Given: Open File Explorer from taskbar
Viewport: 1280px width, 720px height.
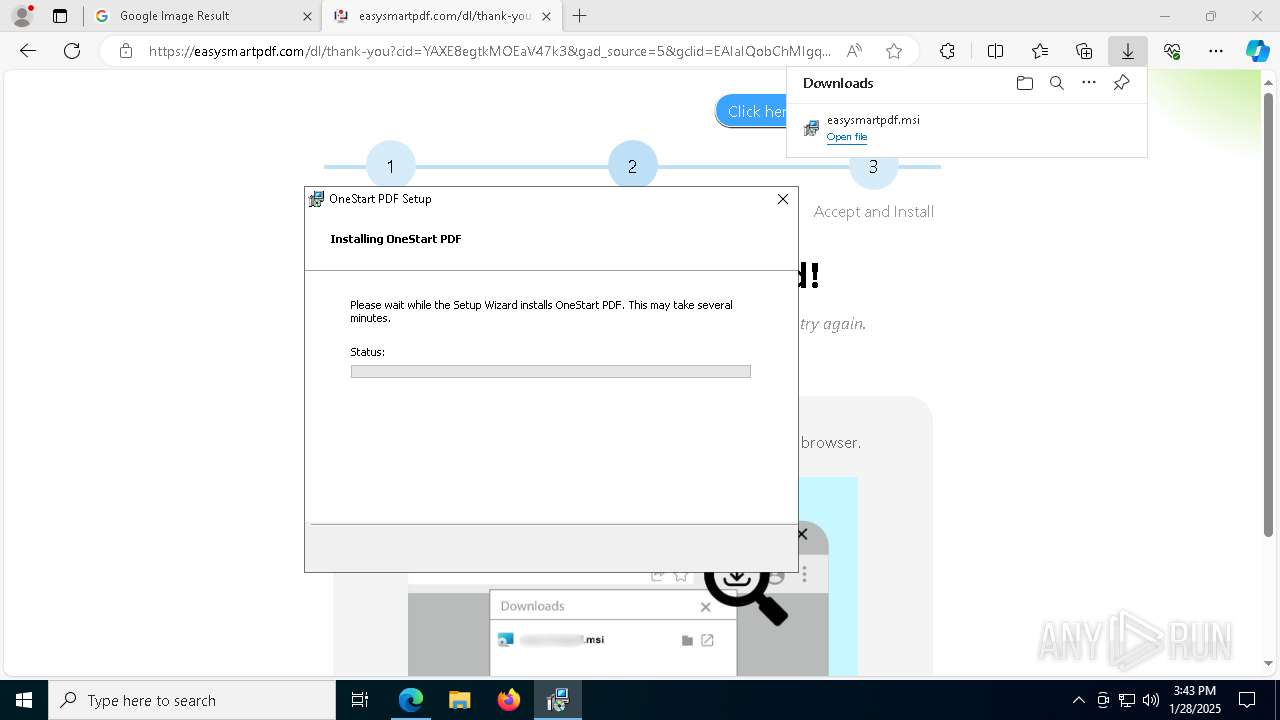Looking at the screenshot, I should (x=460, y=700).
